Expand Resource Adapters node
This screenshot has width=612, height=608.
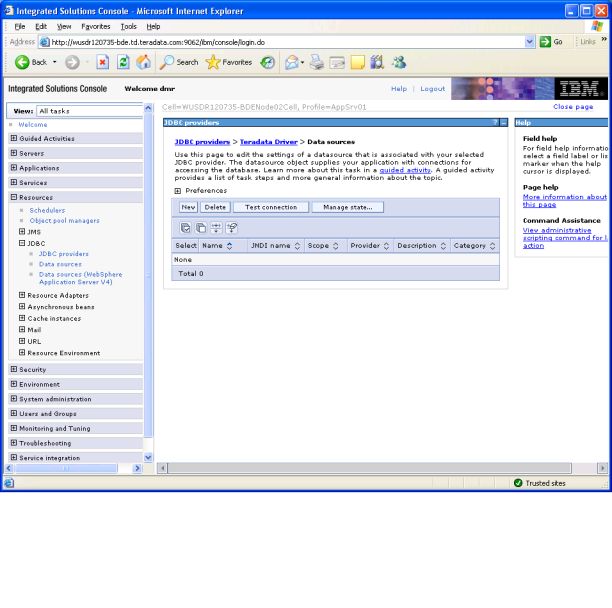point(22,295)
